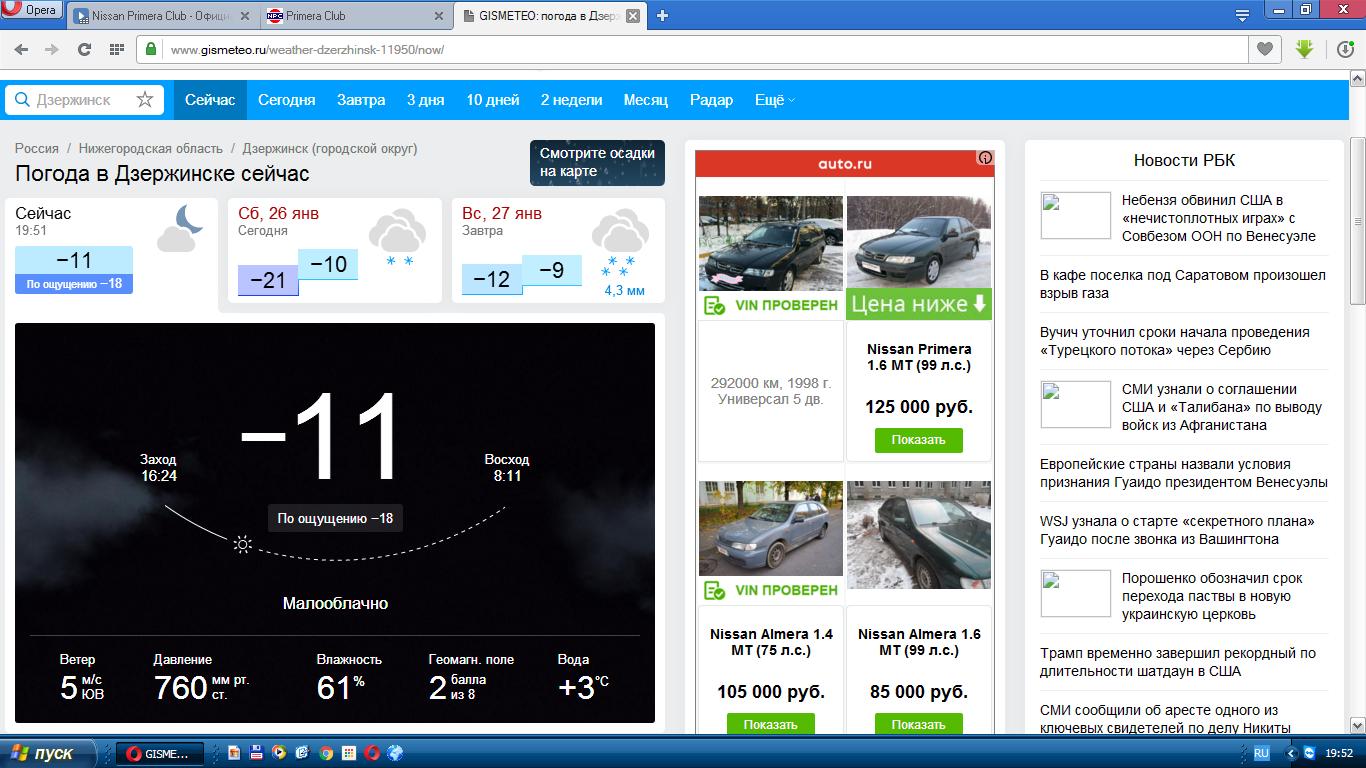Image resolution: width=1366 pixels, height=768 pixels.
Task: Open the Opera main menu button
Action: 32,11
